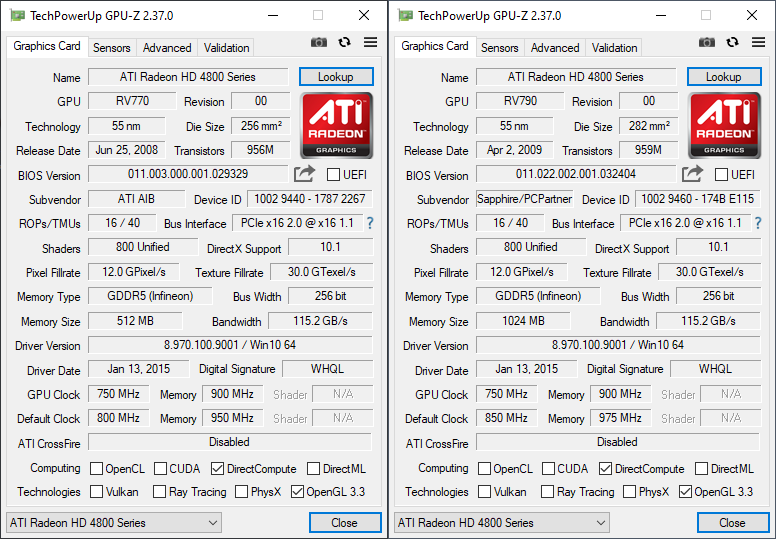Click Device ID 1002 9460 - 174B E115

[698, 199]
